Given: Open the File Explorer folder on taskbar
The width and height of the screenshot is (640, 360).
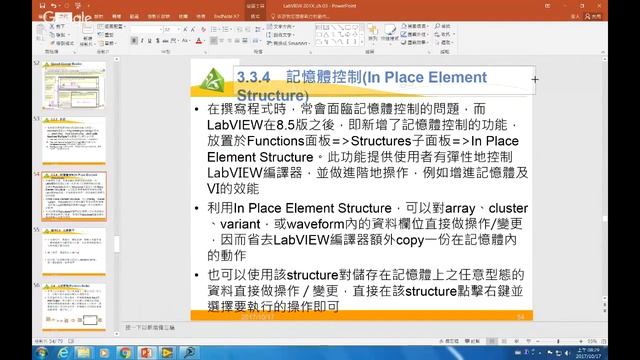Looking at the screenshot, I should point(84,352).
